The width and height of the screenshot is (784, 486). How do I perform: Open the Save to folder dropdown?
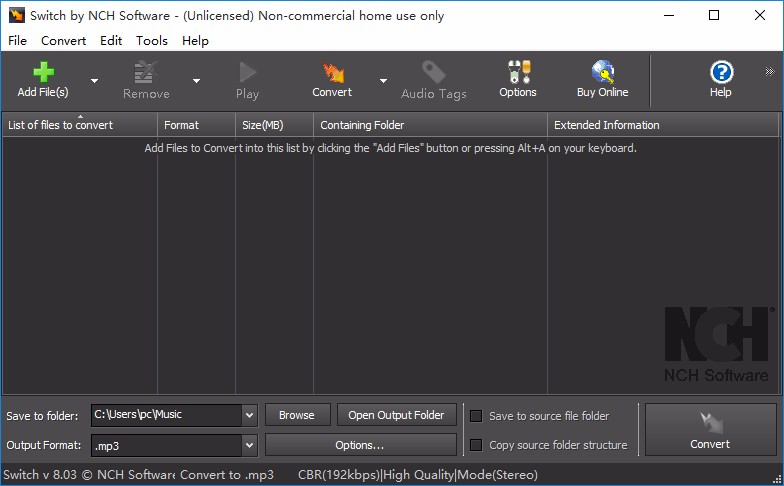click(250, 415)
